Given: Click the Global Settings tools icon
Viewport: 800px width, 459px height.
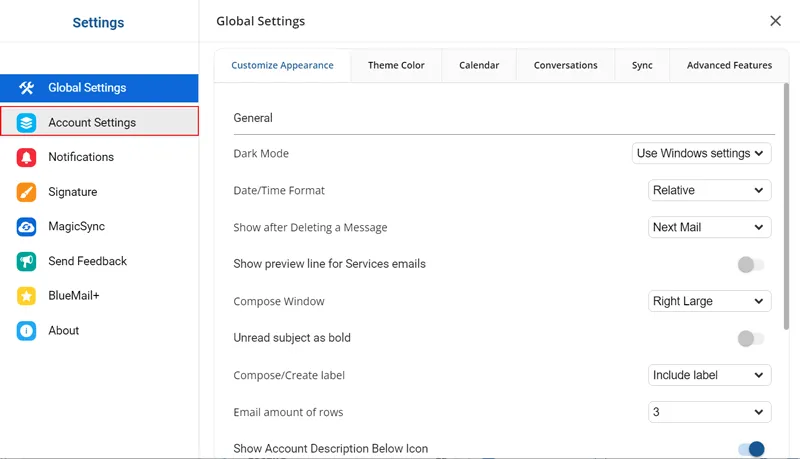Looking at the screenshot, I should point(27,88).
